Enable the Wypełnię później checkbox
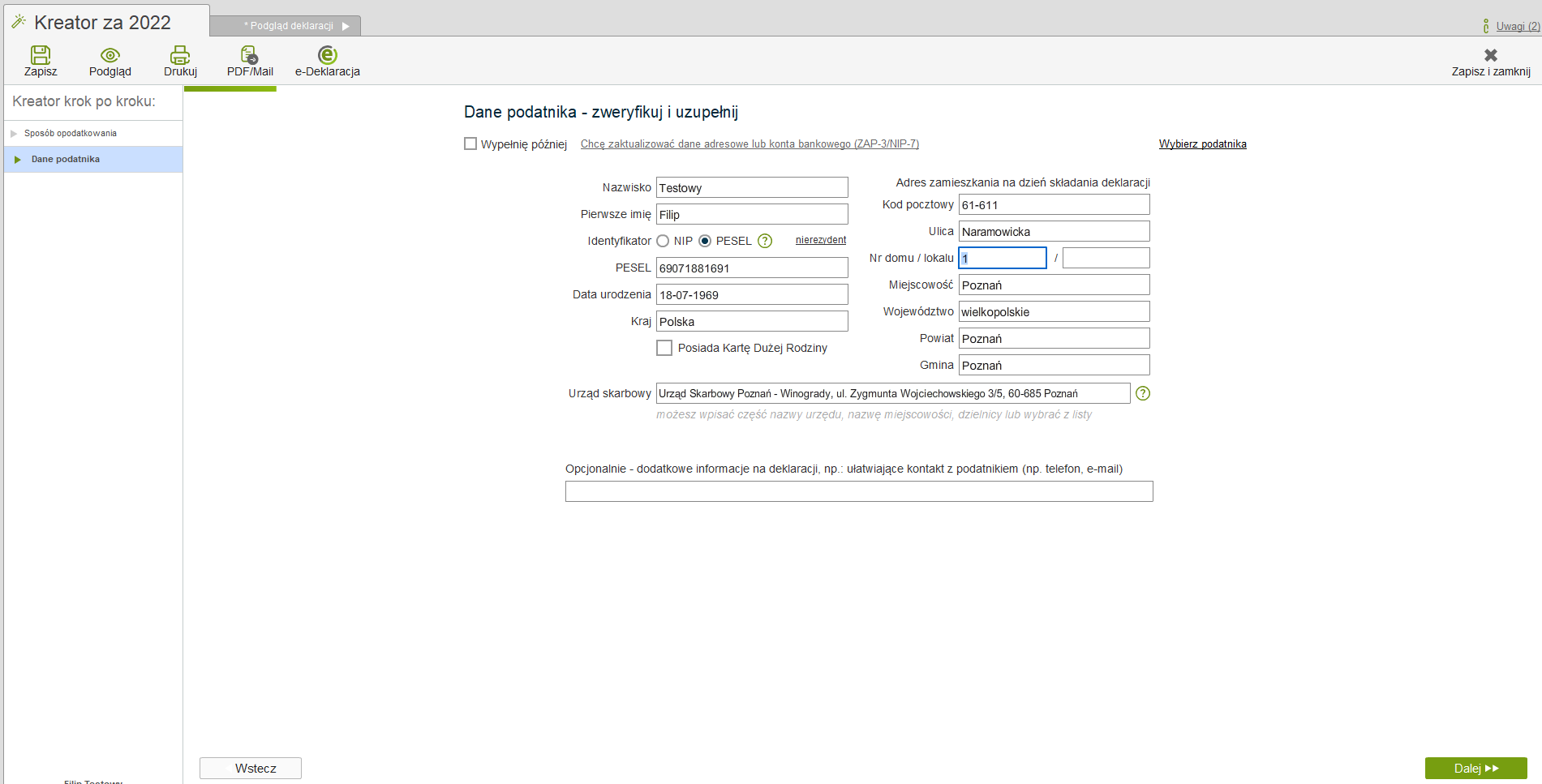This screenshot has width=1542, height=784. [470, 144]
